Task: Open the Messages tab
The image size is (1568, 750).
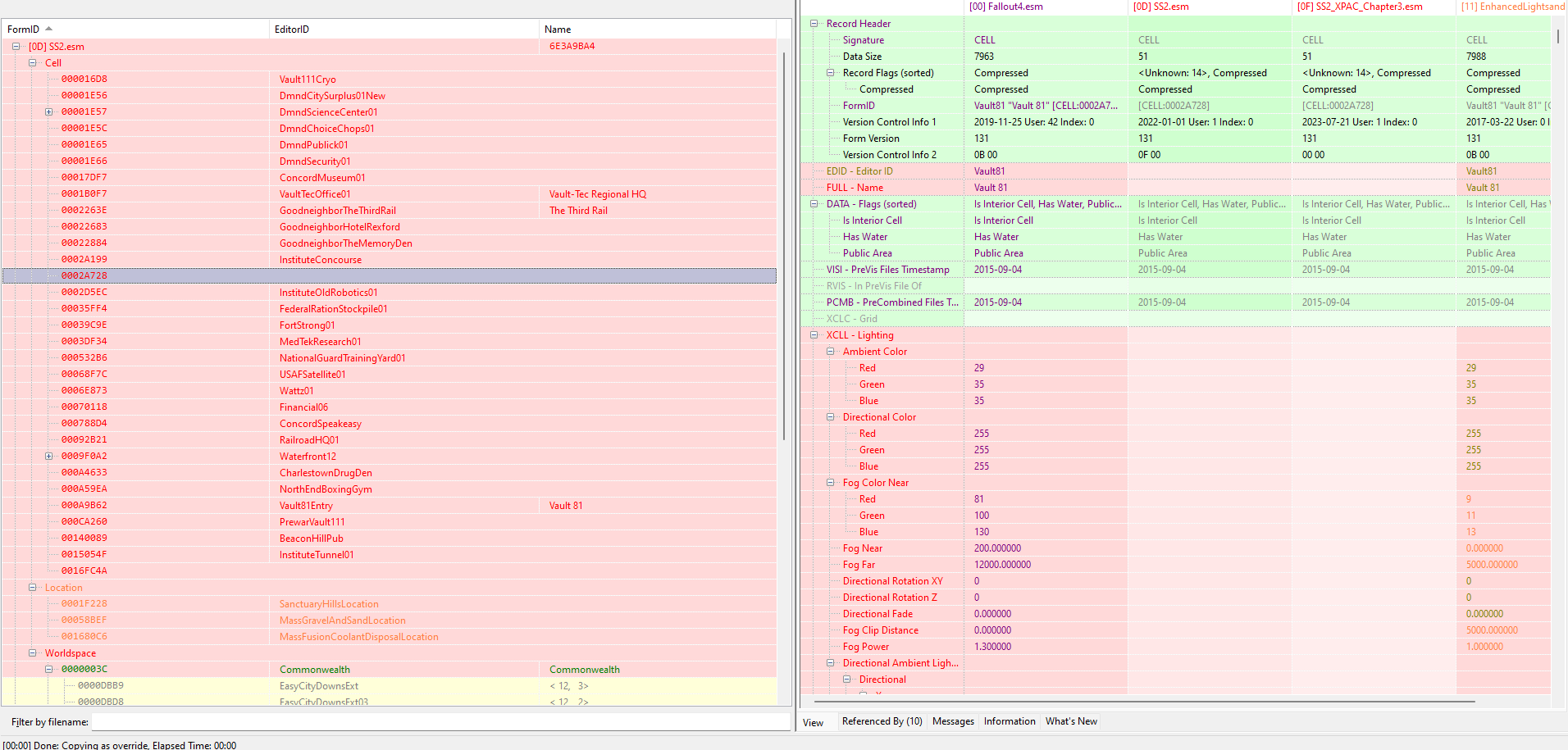Action: (953, 721)
